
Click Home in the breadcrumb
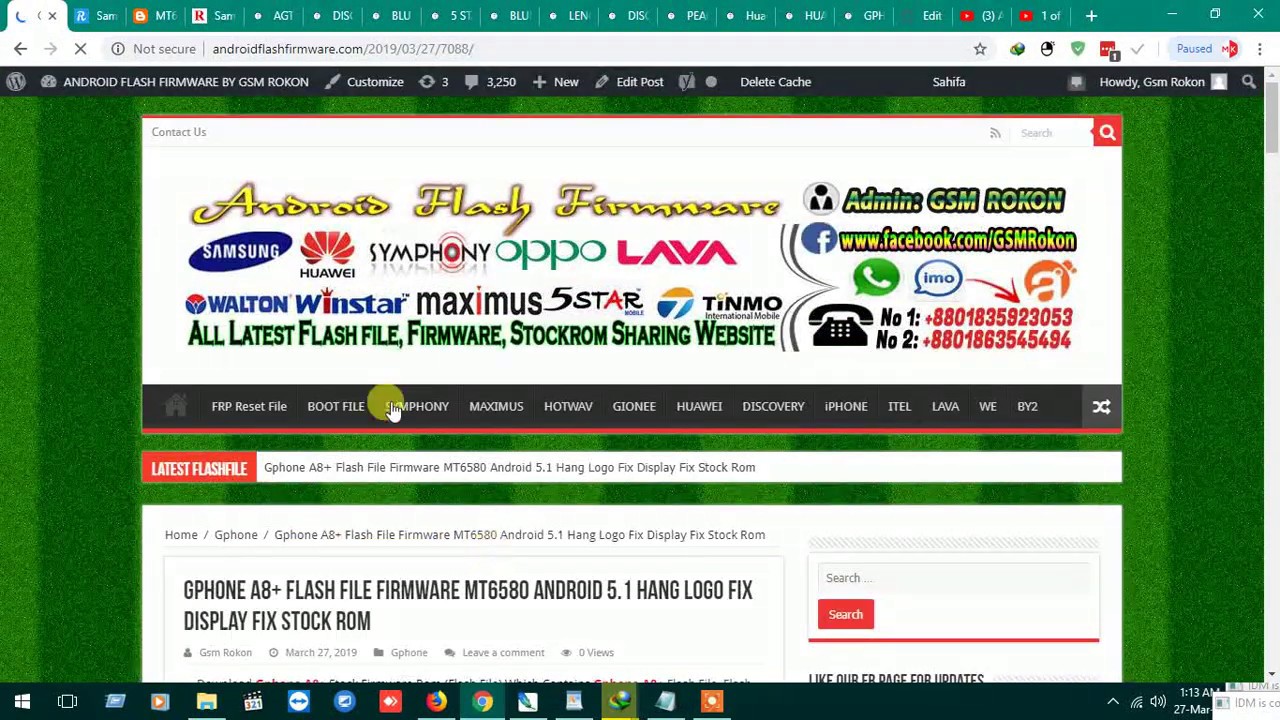pos(181,535)
